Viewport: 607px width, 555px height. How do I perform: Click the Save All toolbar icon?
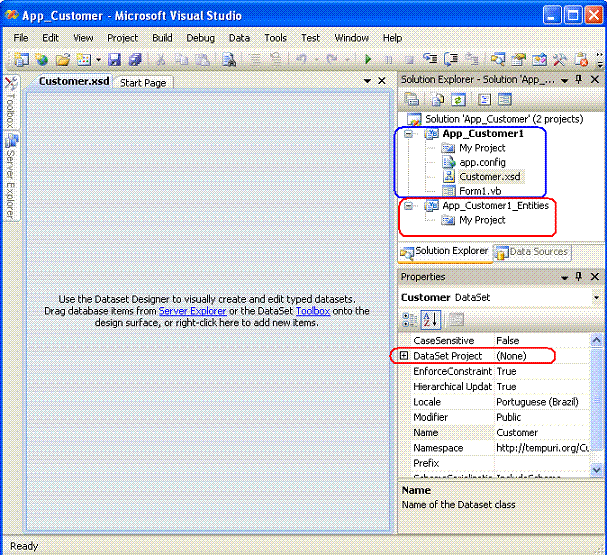135,60
